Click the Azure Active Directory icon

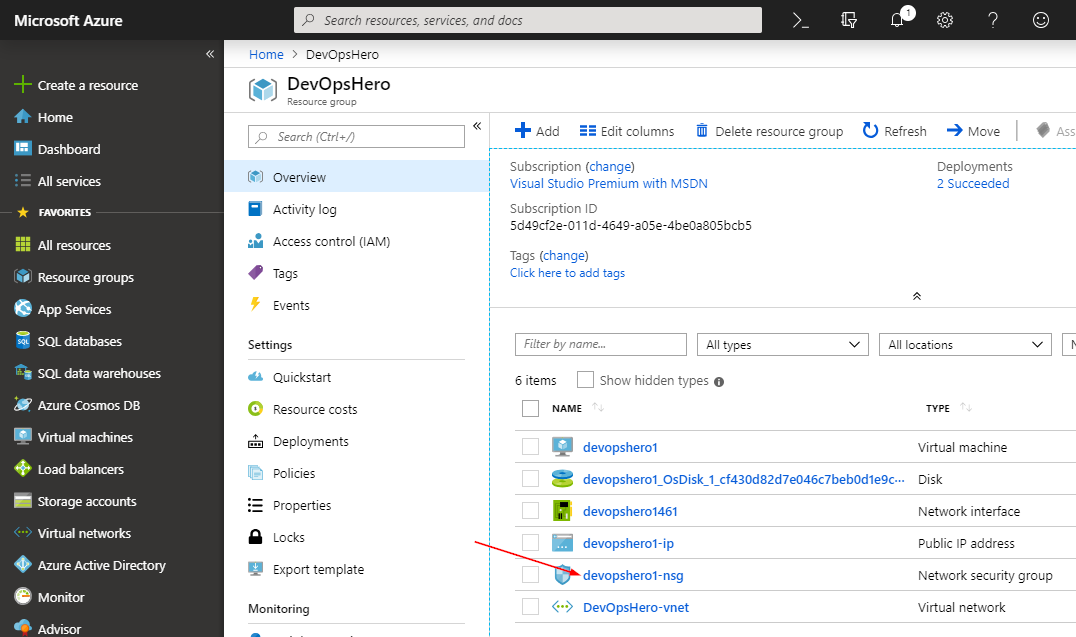(23, 565)
